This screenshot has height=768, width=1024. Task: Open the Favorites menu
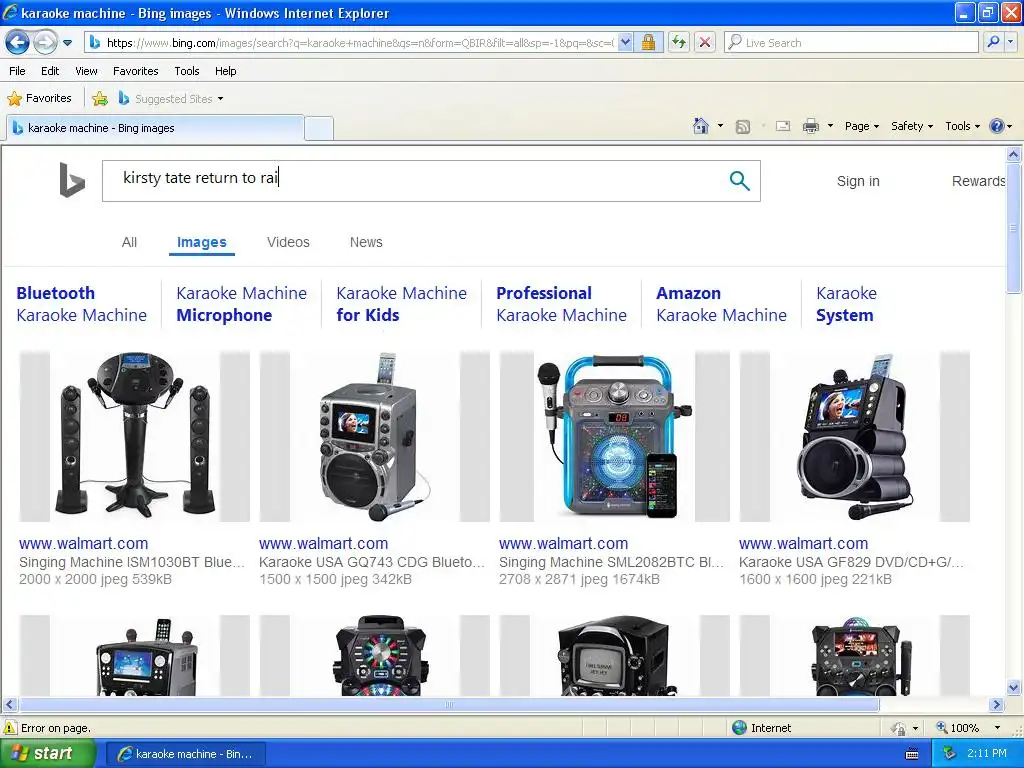point(135,71)
